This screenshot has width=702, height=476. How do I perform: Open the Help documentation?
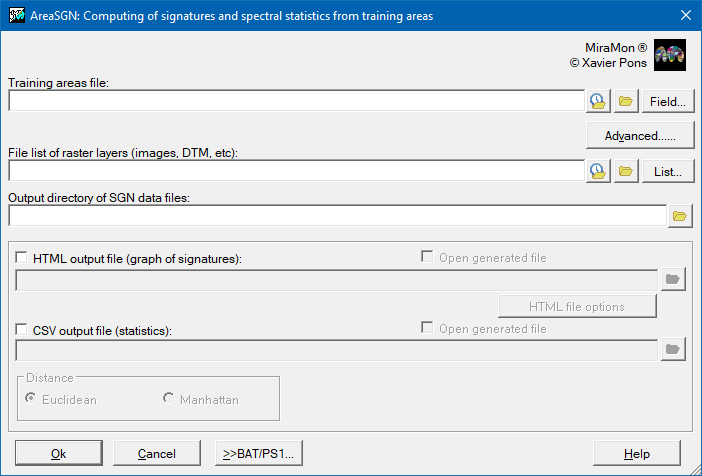click(637, 453)
